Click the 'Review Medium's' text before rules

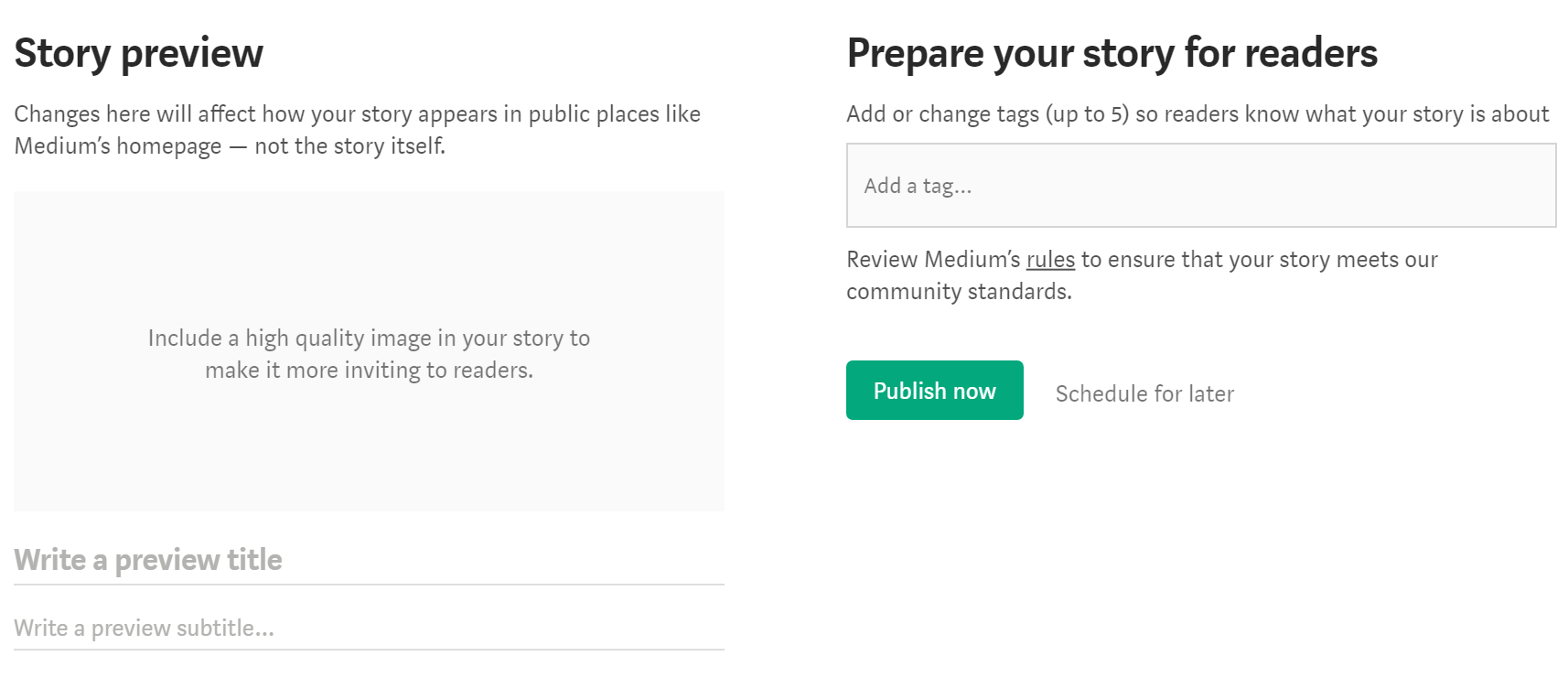pyautogui.click(x=932, y=260)
